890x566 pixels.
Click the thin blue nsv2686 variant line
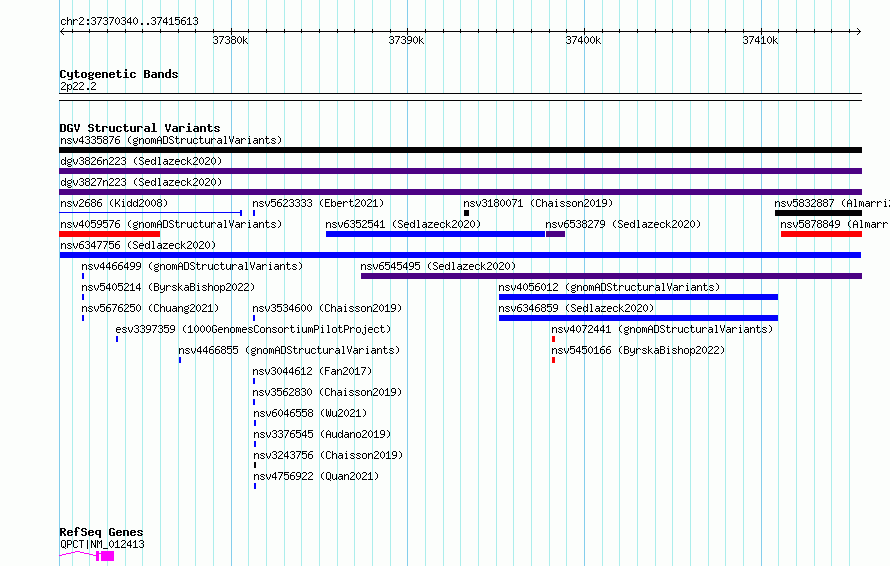(151, 213)
